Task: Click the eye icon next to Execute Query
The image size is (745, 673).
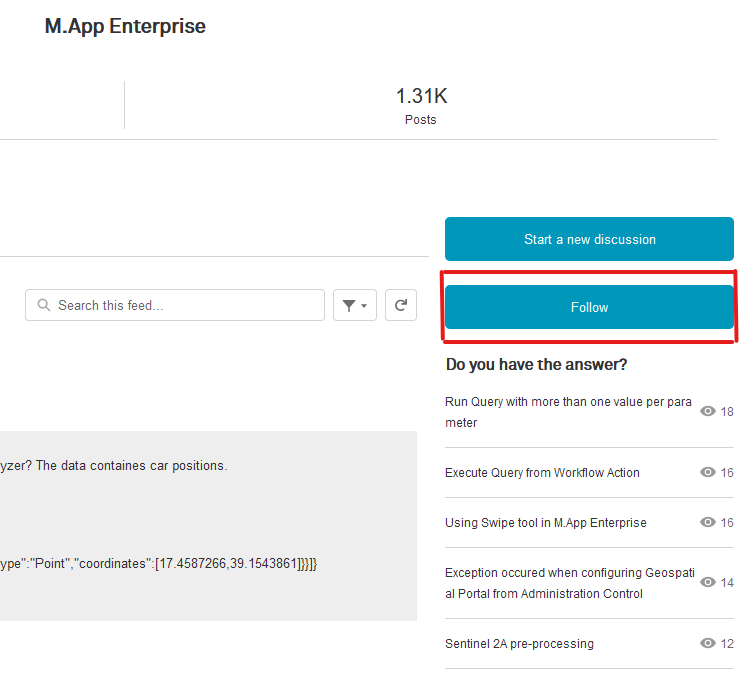Action: [x=708, y=472]
